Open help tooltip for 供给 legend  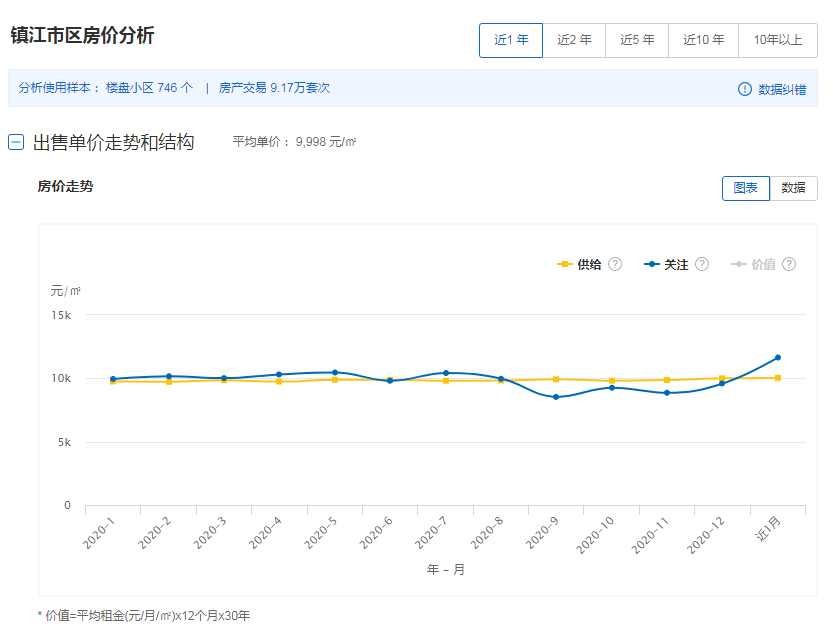click(617, 264)
